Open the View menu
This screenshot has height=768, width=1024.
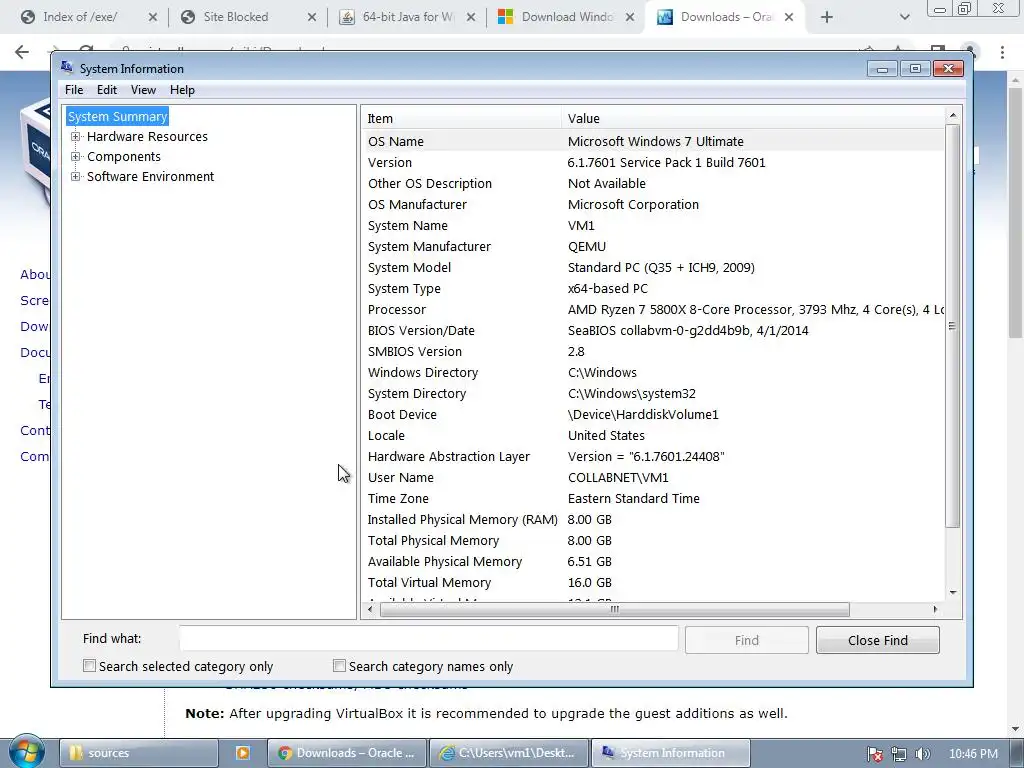143,90
